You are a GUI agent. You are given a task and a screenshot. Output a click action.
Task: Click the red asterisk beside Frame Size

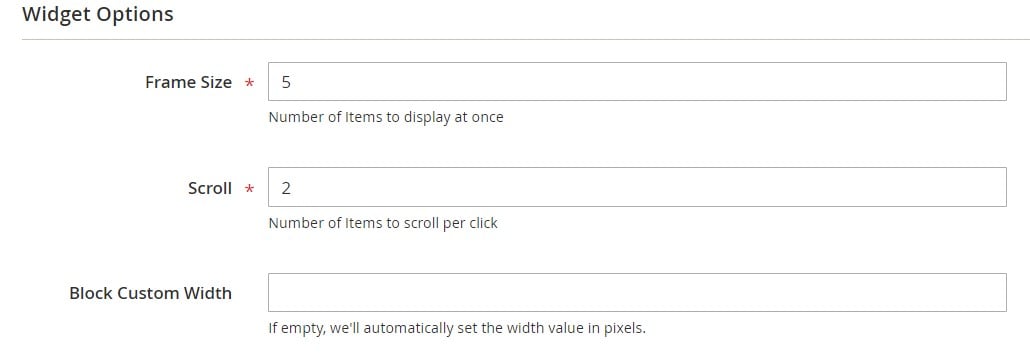(x=249, y=83)
